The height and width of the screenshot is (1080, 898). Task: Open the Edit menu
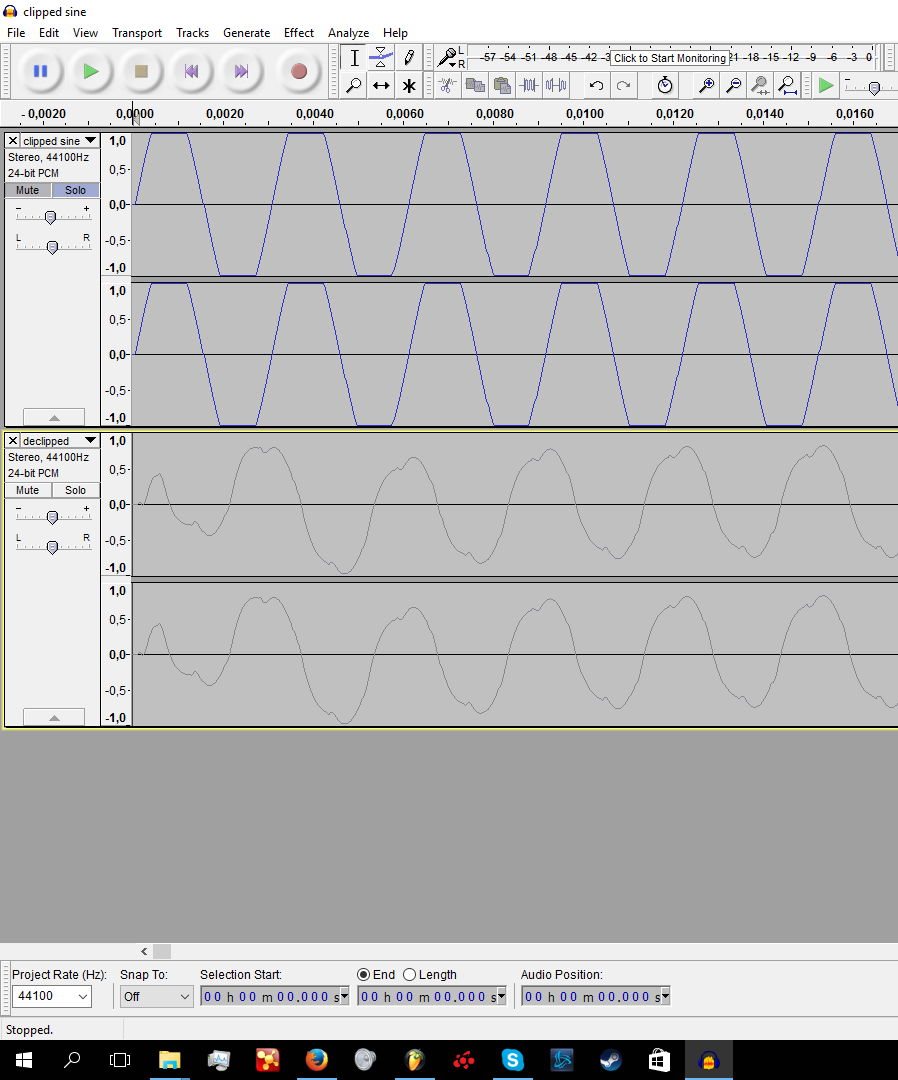pyautogui.click(x=49, y=32)
